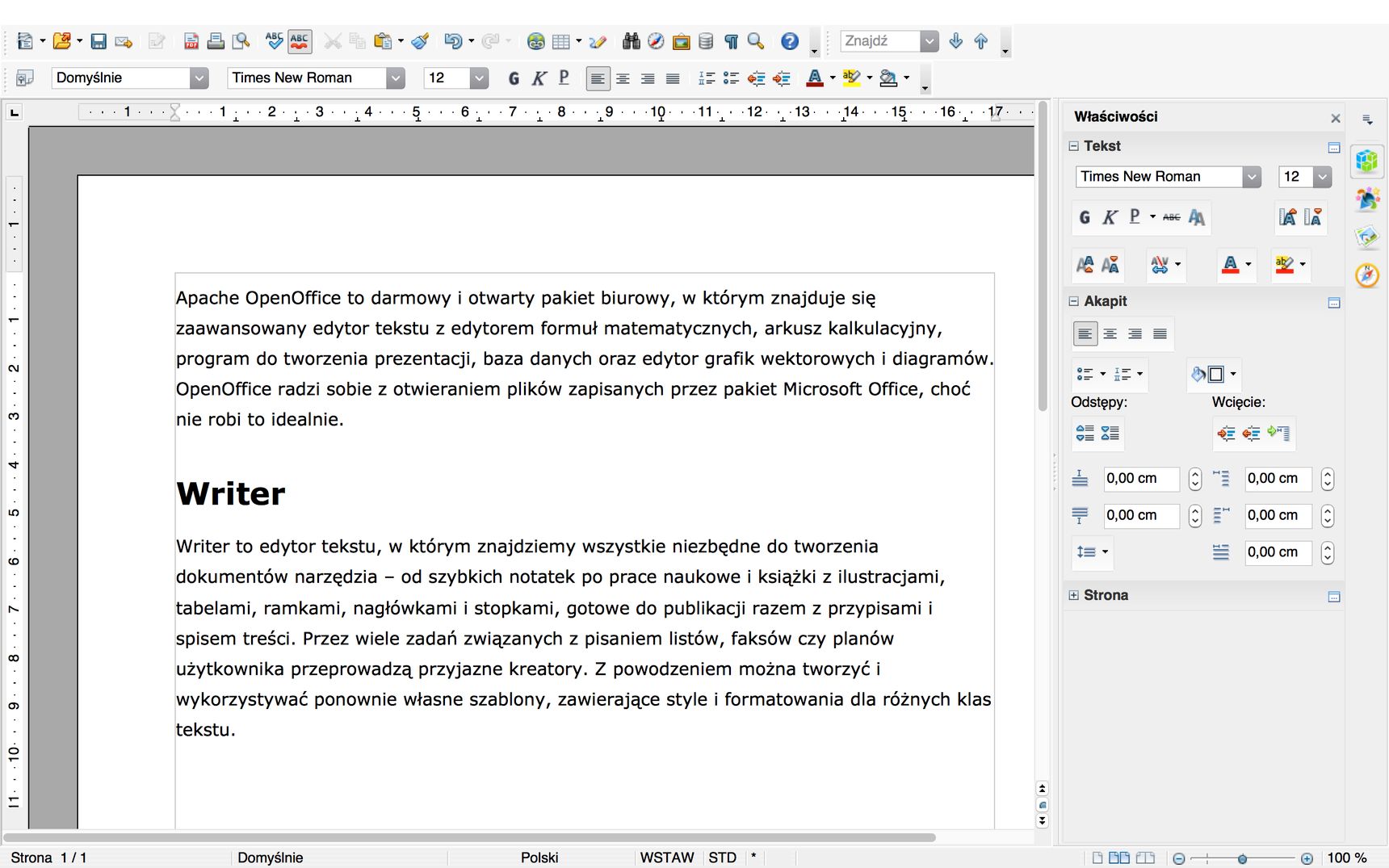
Task: Click toolbar Font Color red A swatch
Action: coord(815,78)
